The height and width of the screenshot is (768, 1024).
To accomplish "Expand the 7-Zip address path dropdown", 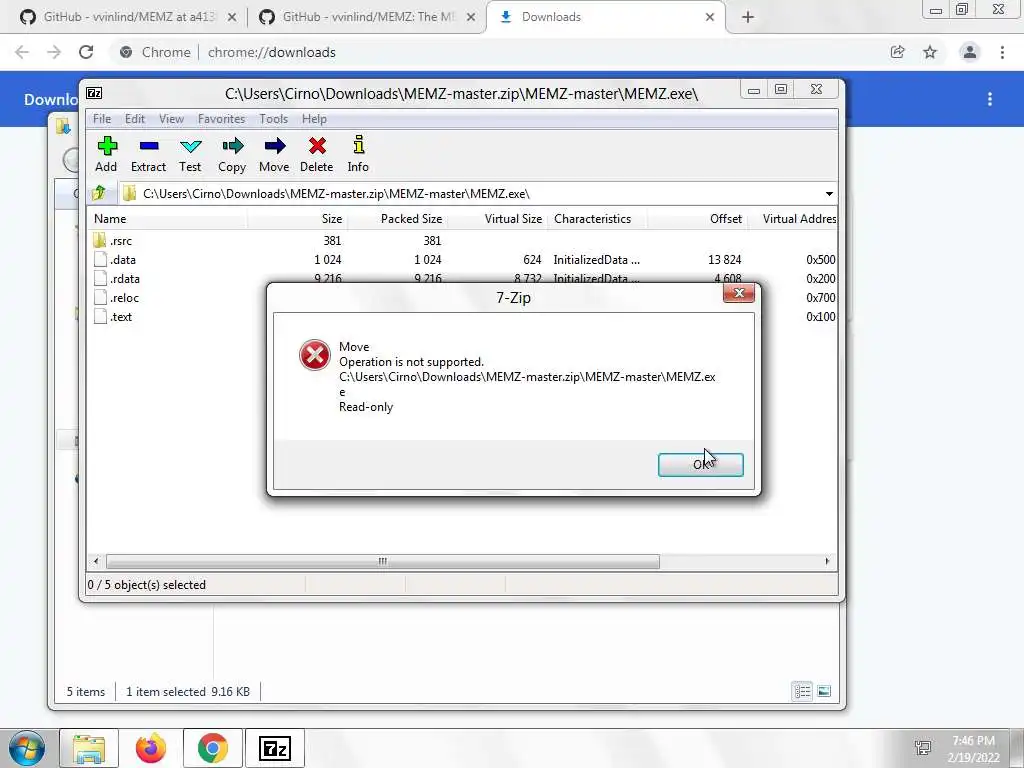I will coord(829,194).
